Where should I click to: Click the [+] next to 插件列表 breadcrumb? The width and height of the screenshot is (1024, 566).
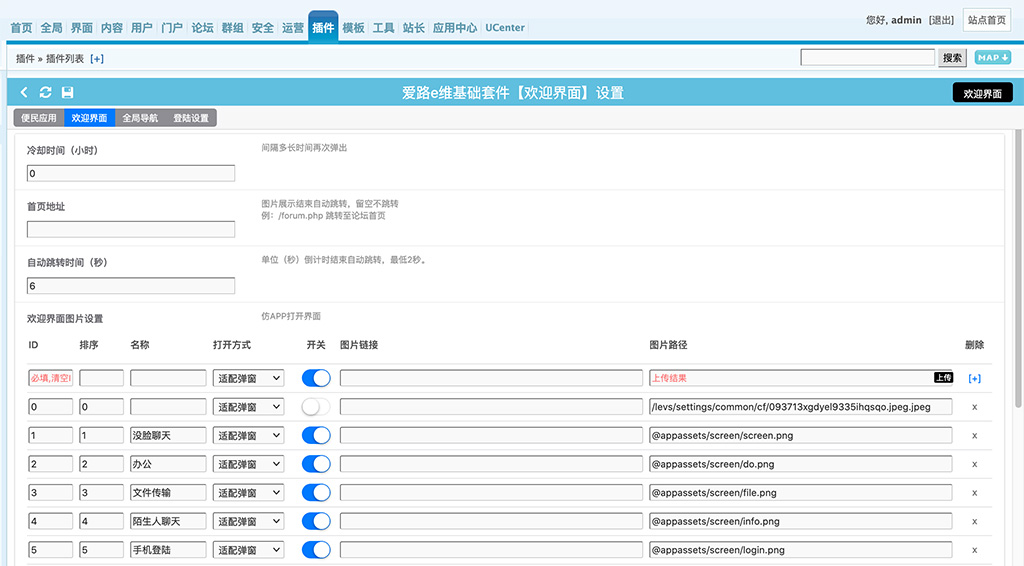(x=97, y=59)
